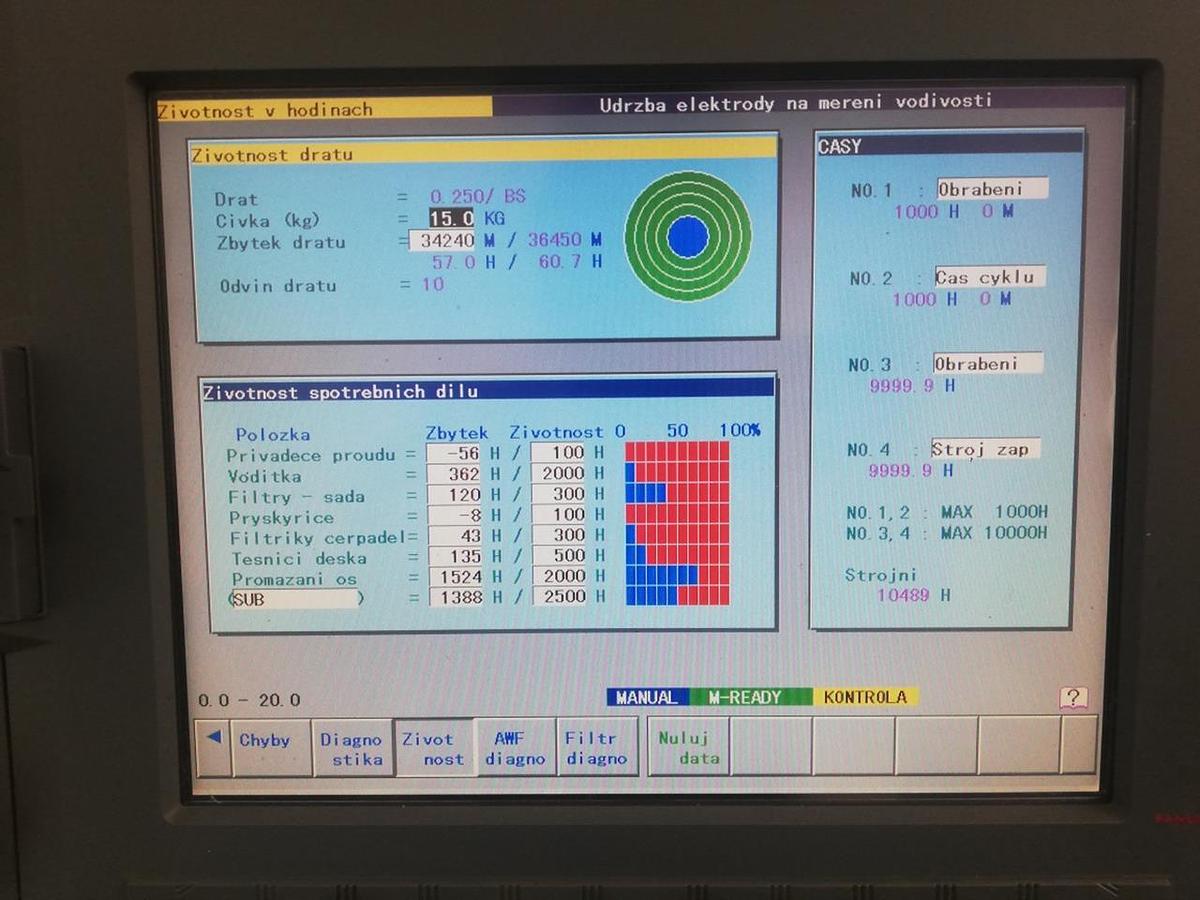Click the wire spool graphic

pyautogui.click(x=688, y=237)
